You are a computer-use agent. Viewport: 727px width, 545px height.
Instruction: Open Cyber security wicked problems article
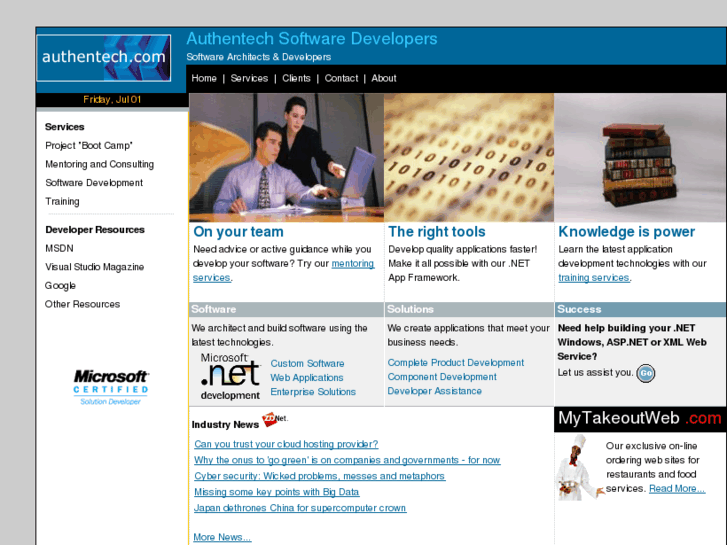coord(319,476)
